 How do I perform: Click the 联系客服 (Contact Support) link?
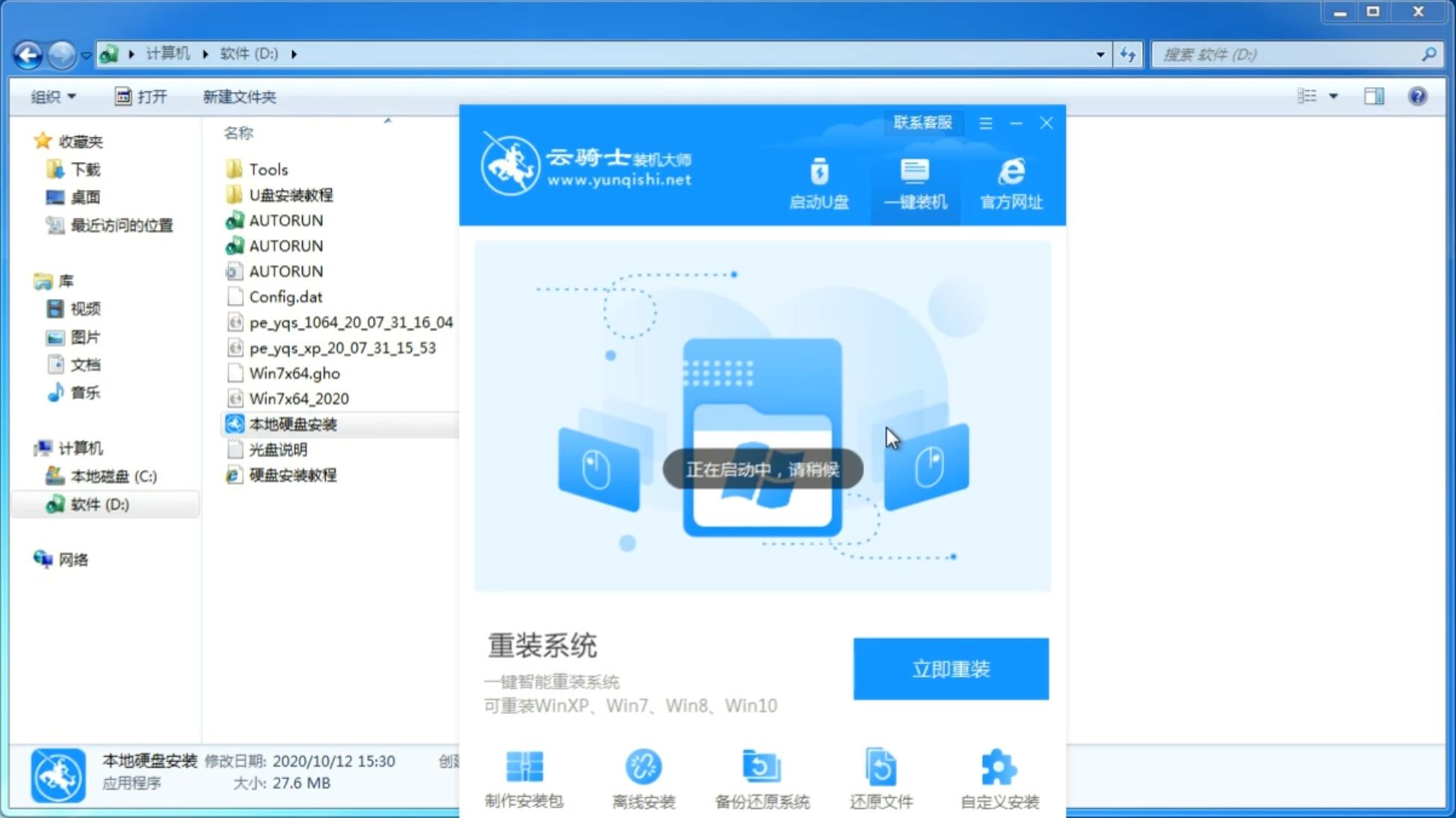tap(921, 122)
